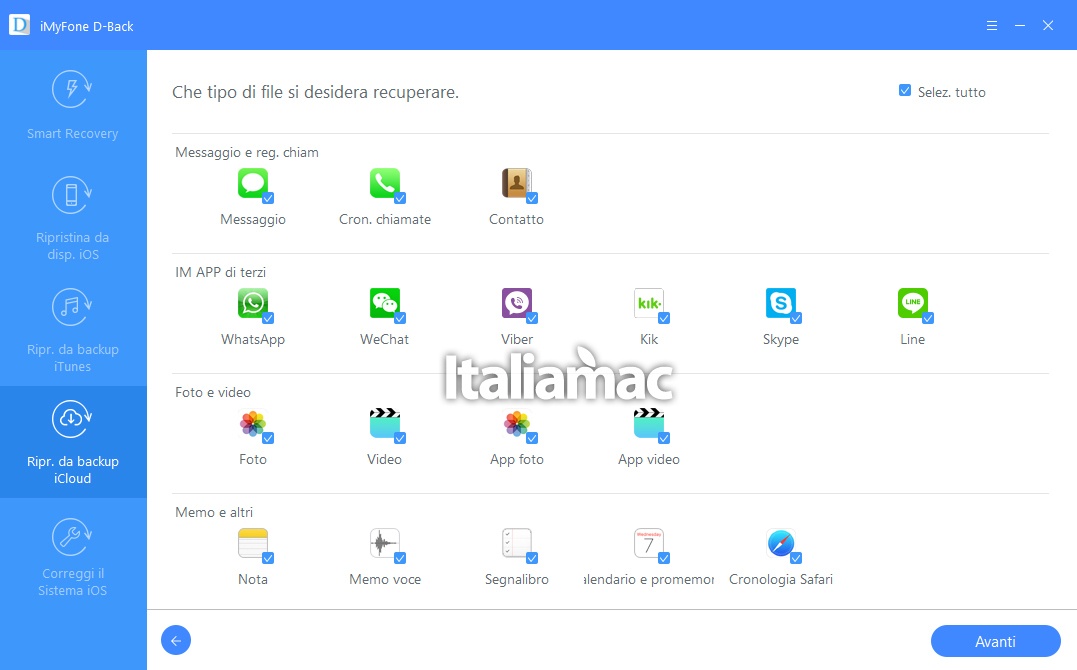Screen dimensions: 1077x670
Task: Switch to the Smart Recovery tab
Action: (x=73, y=106)
